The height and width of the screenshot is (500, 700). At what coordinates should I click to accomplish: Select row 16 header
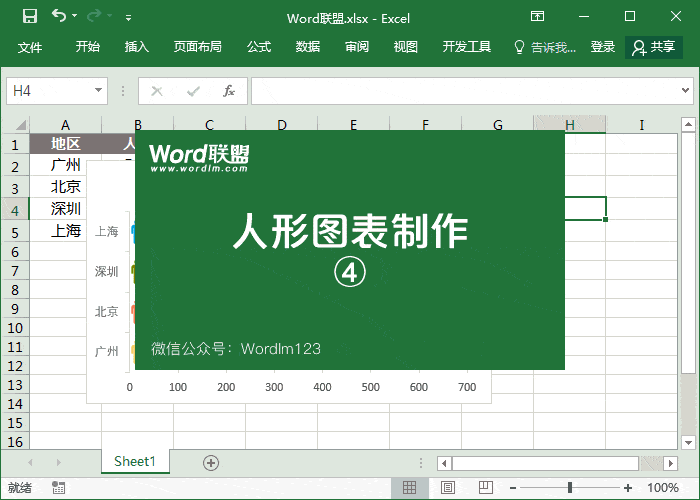coord(15,442)
